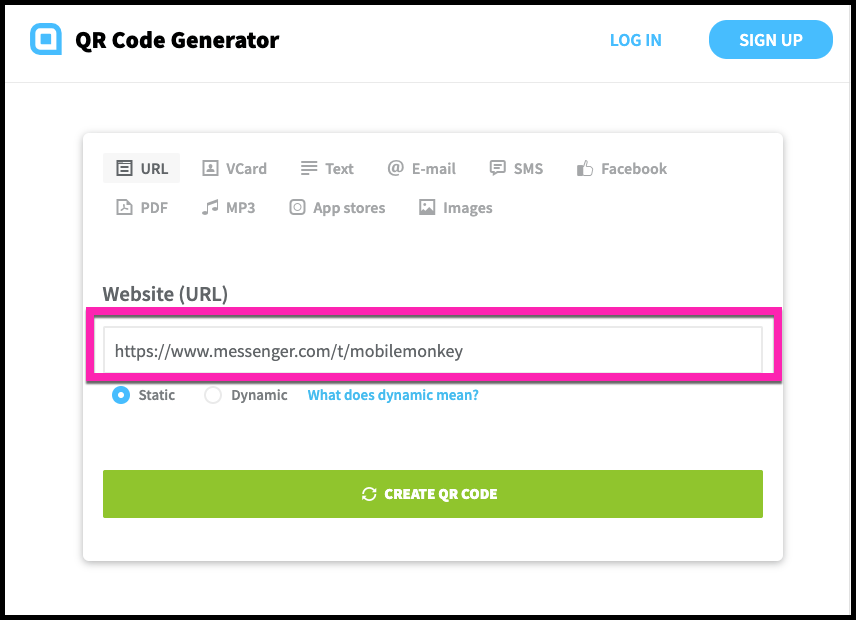
Task: Select the Static radio button
Action: pyautogui.click(x=121, y=395)
